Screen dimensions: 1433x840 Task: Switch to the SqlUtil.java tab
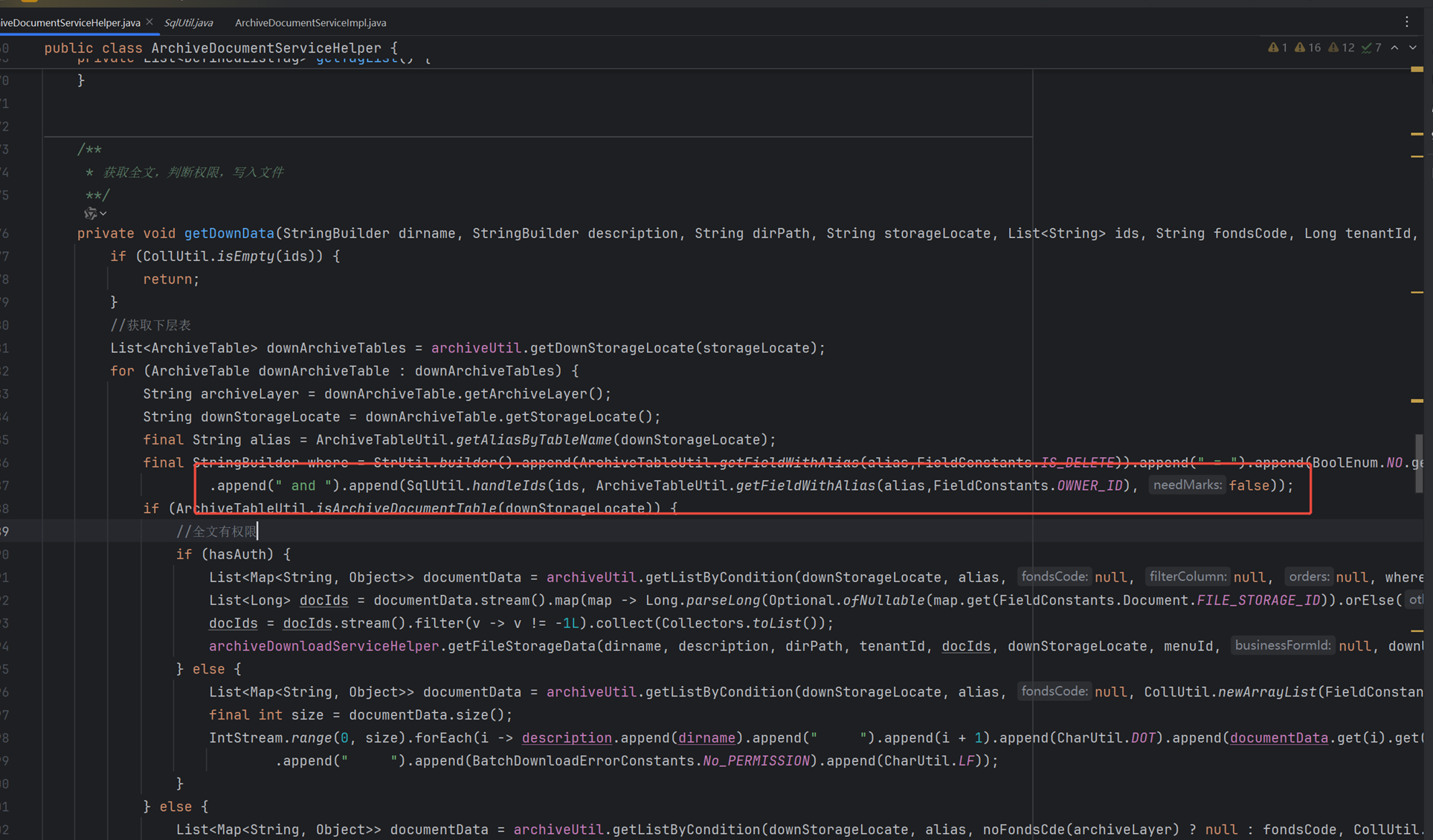click(x=188, y=22)
